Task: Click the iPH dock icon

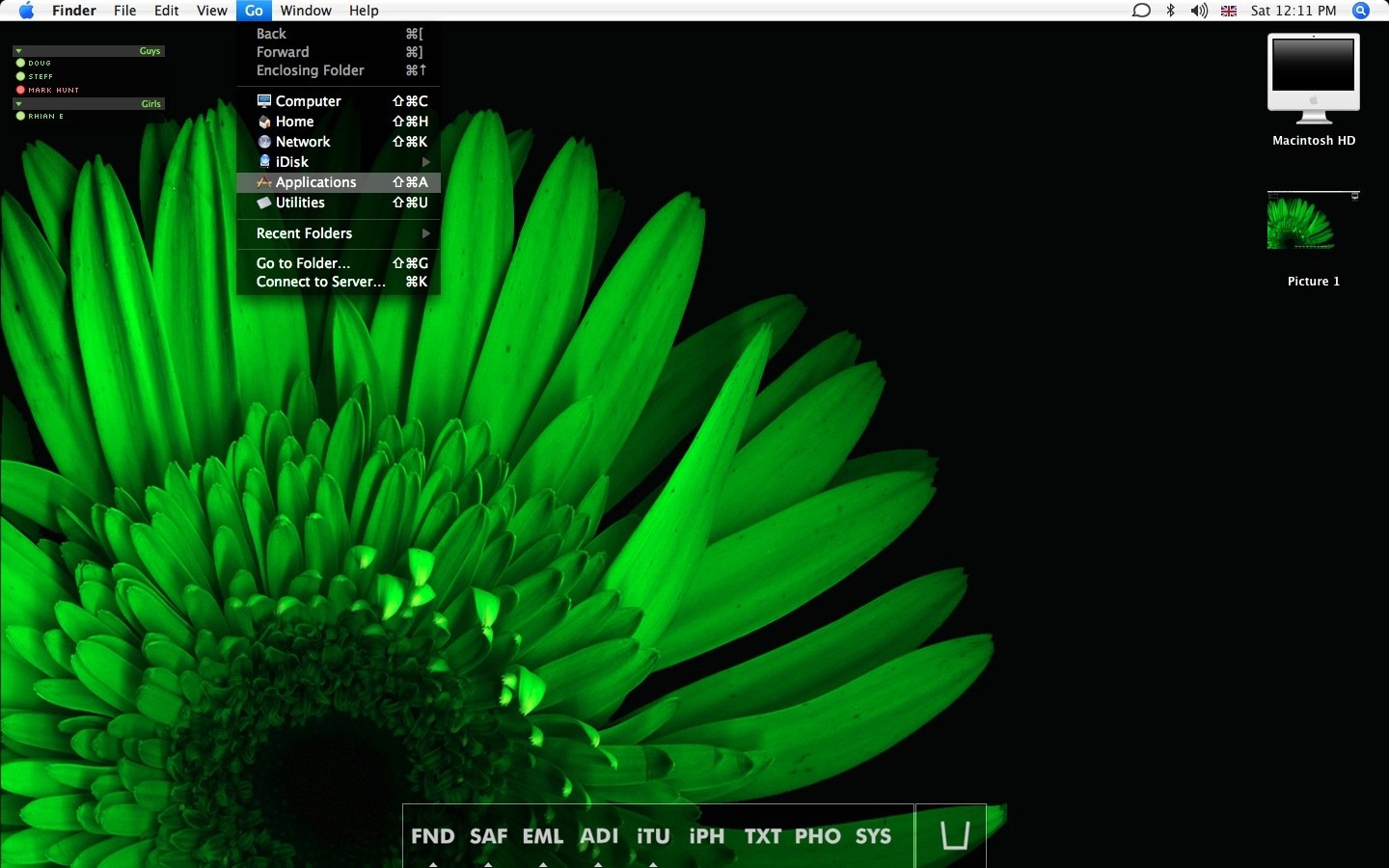Action: click(x=707, y=836)
